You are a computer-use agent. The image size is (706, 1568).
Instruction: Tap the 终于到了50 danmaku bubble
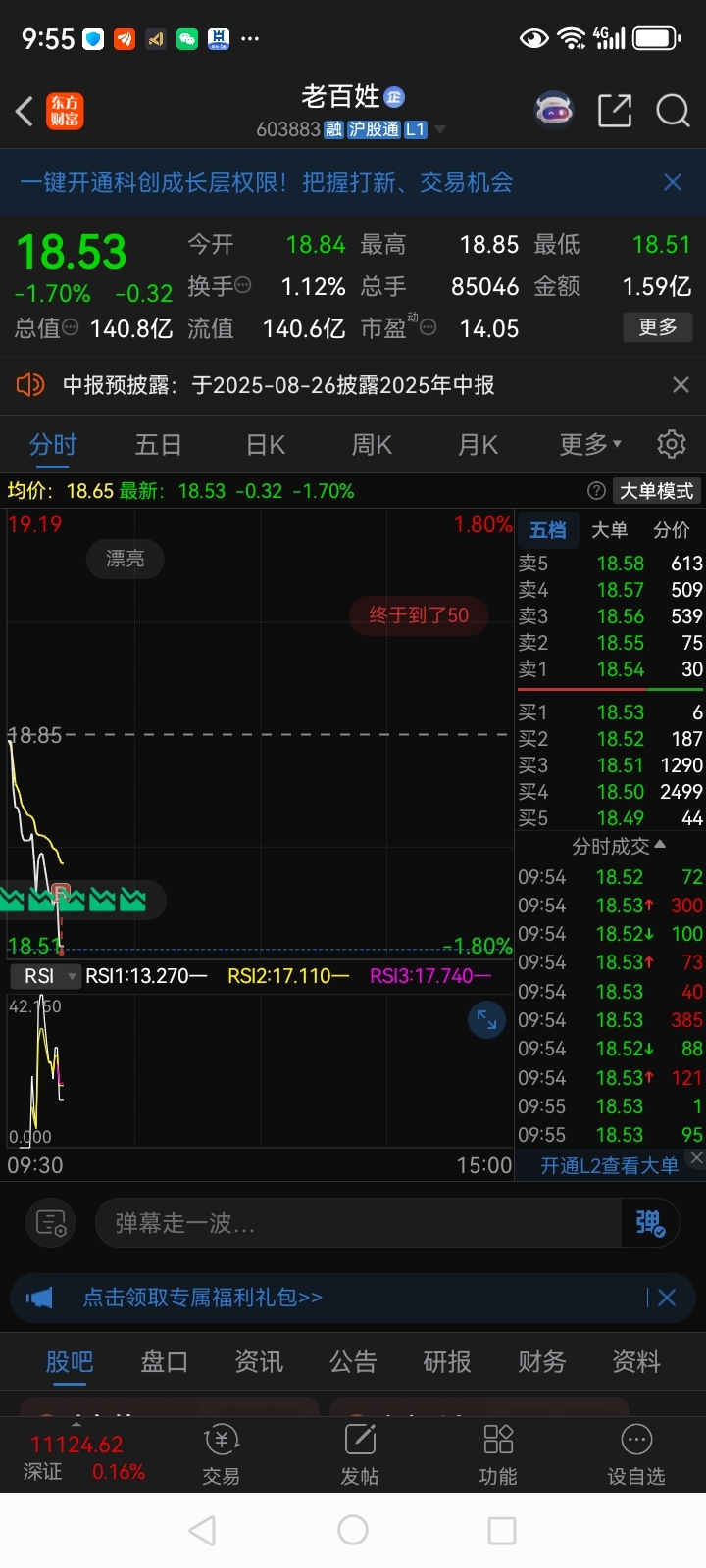pos(419,615)
